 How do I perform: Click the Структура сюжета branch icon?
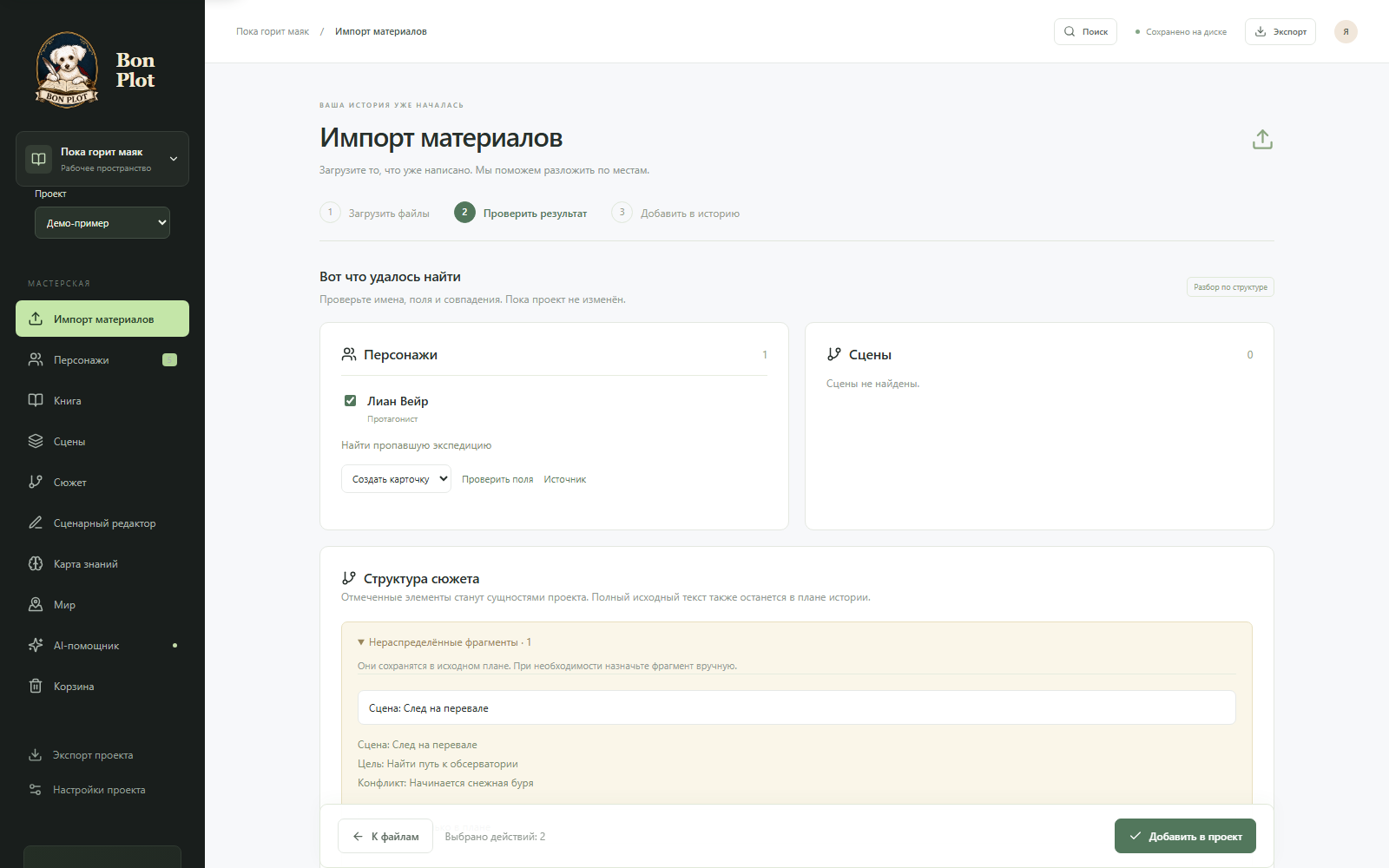[x=349, y=578]
